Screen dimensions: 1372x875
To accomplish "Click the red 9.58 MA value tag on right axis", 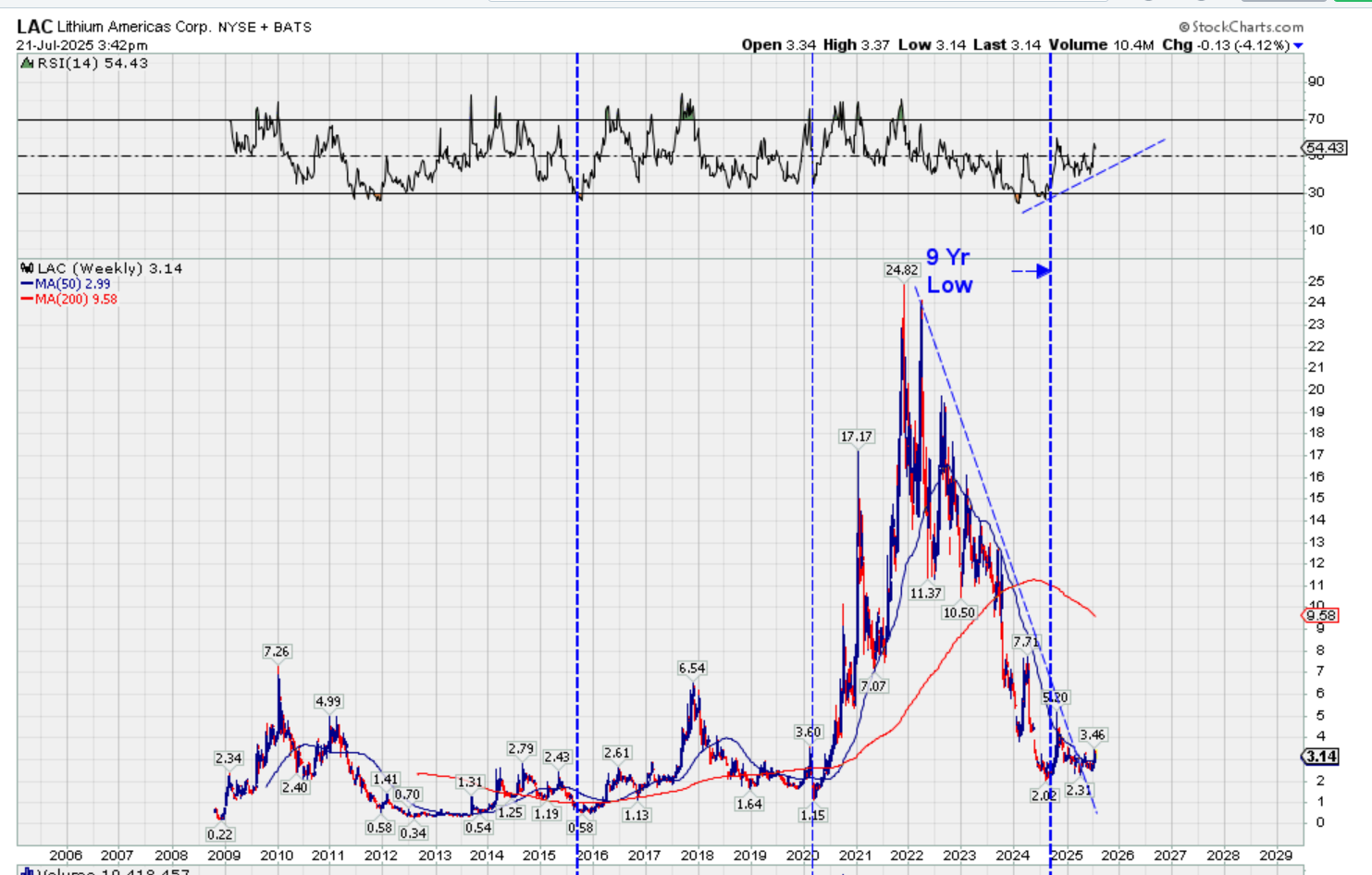I will [1320, 615].
